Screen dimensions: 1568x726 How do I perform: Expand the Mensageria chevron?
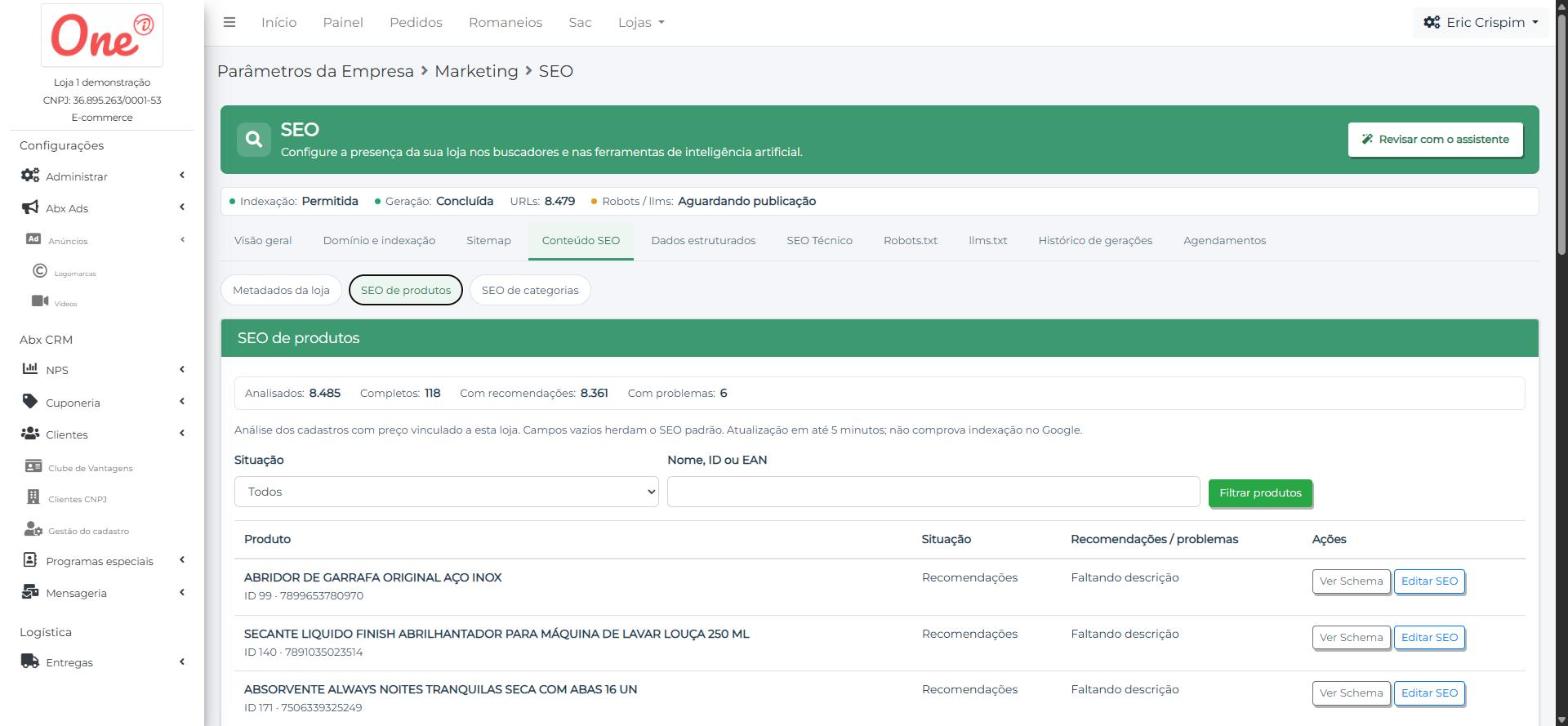182,592
